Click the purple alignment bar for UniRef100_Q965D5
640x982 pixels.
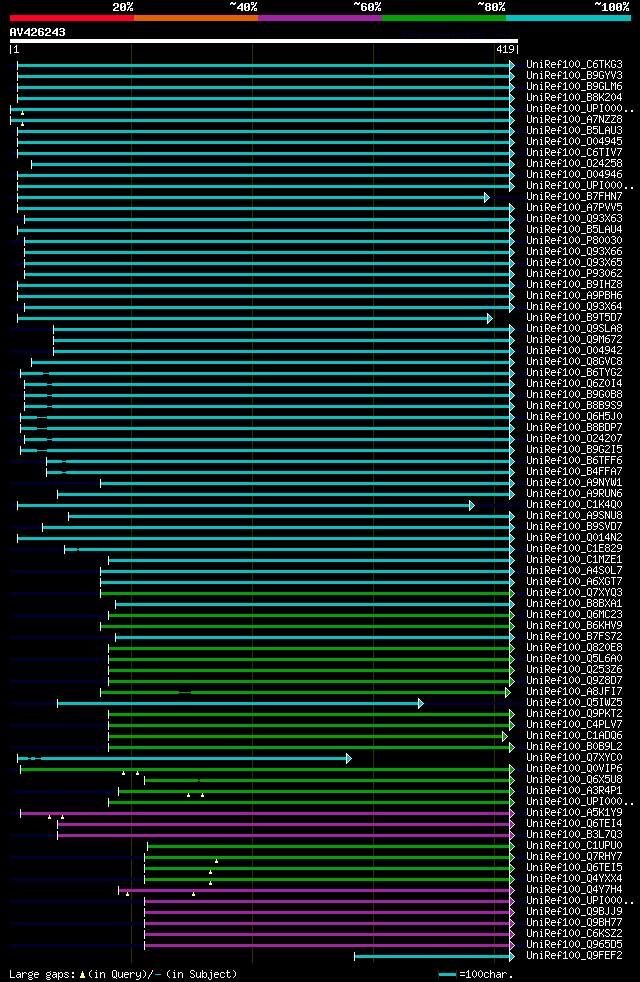(329, 946)
